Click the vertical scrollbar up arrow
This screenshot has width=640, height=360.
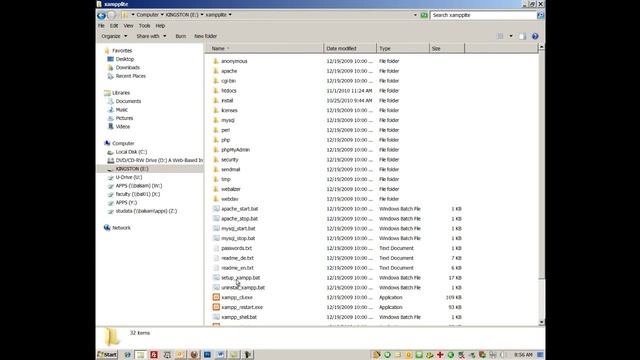click(542, 47)
